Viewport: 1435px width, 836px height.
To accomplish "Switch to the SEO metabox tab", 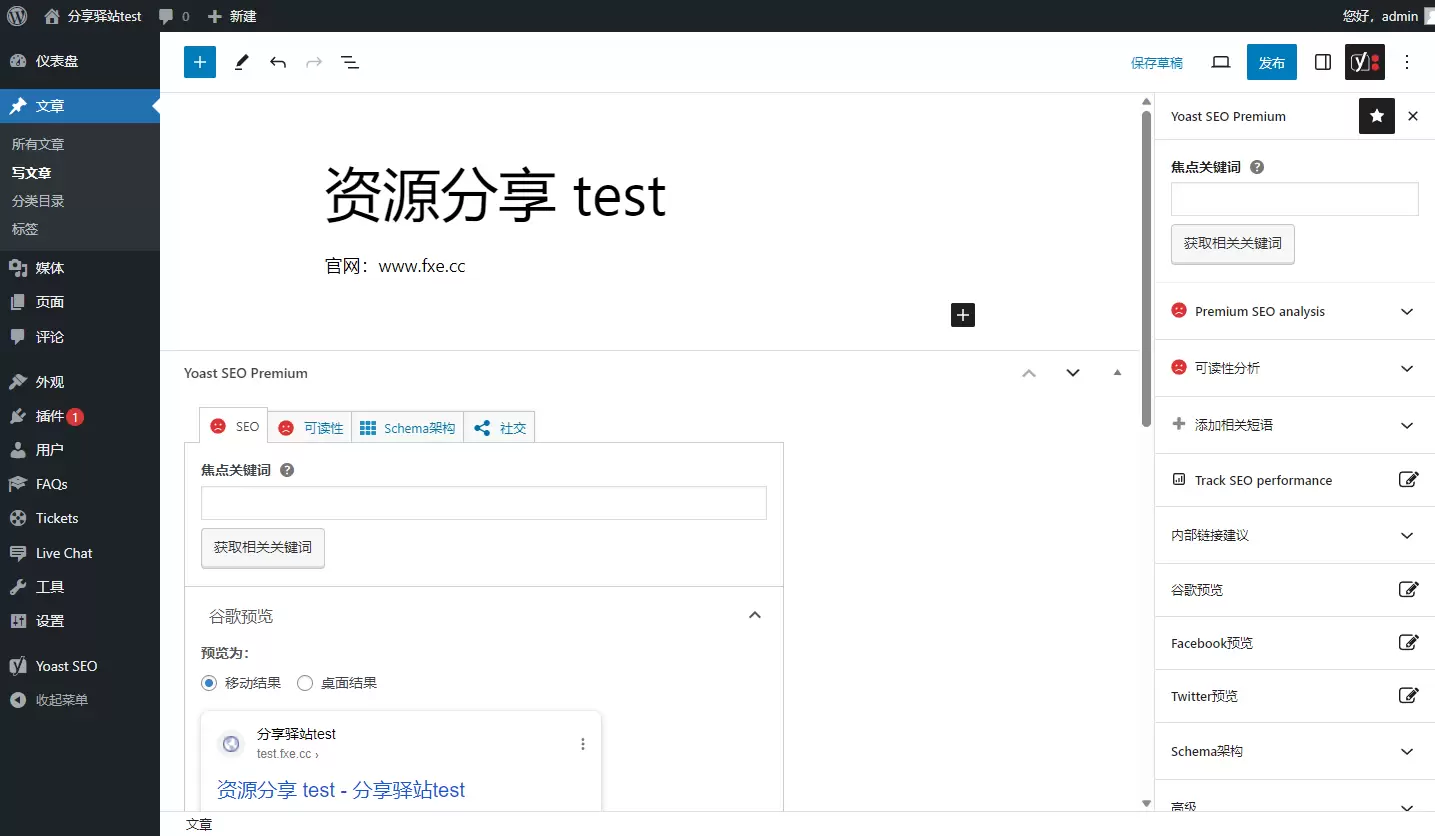I will [x=235, y=426].
